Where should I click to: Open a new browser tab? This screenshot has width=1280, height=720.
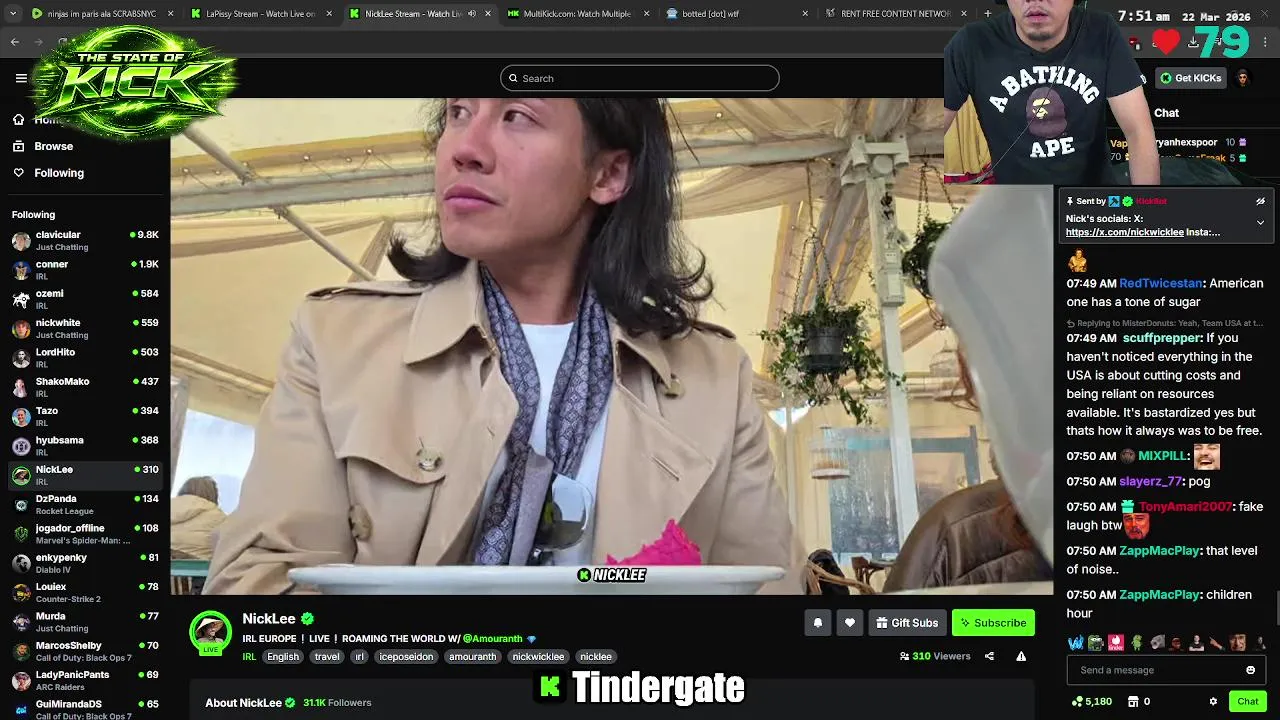tap(987, 14)
